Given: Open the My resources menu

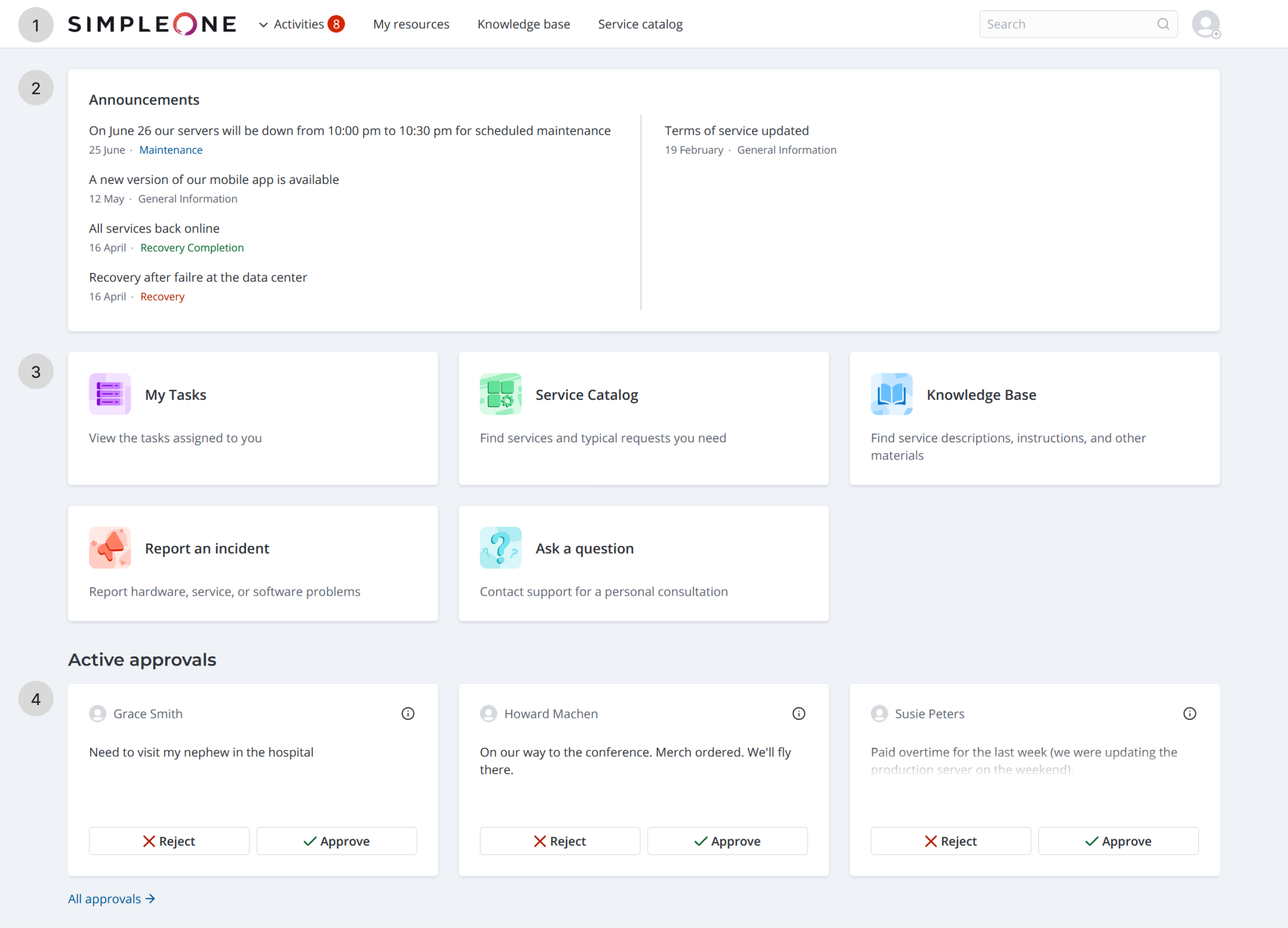Looking at the screenshot, I should tap(411, 24).
